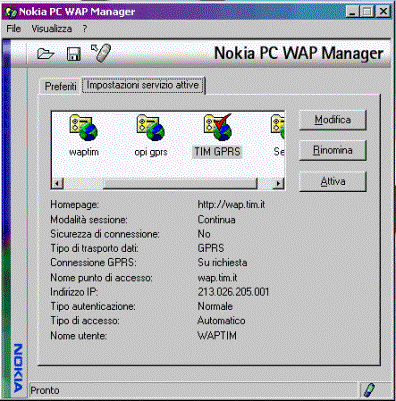This screenshot has height=401, width=396.
Task: Click the Rinomina button
Action: (x=333, y=150)
